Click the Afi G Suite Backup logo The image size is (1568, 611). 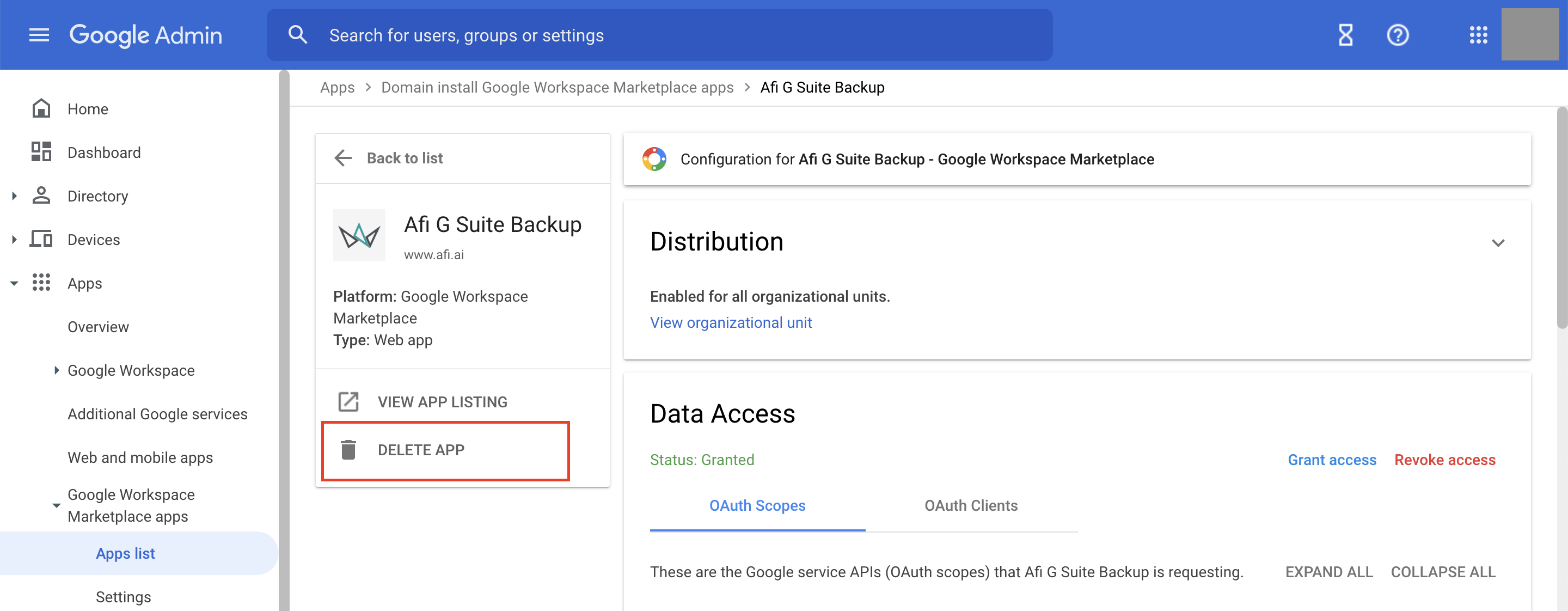coord(359,235)
